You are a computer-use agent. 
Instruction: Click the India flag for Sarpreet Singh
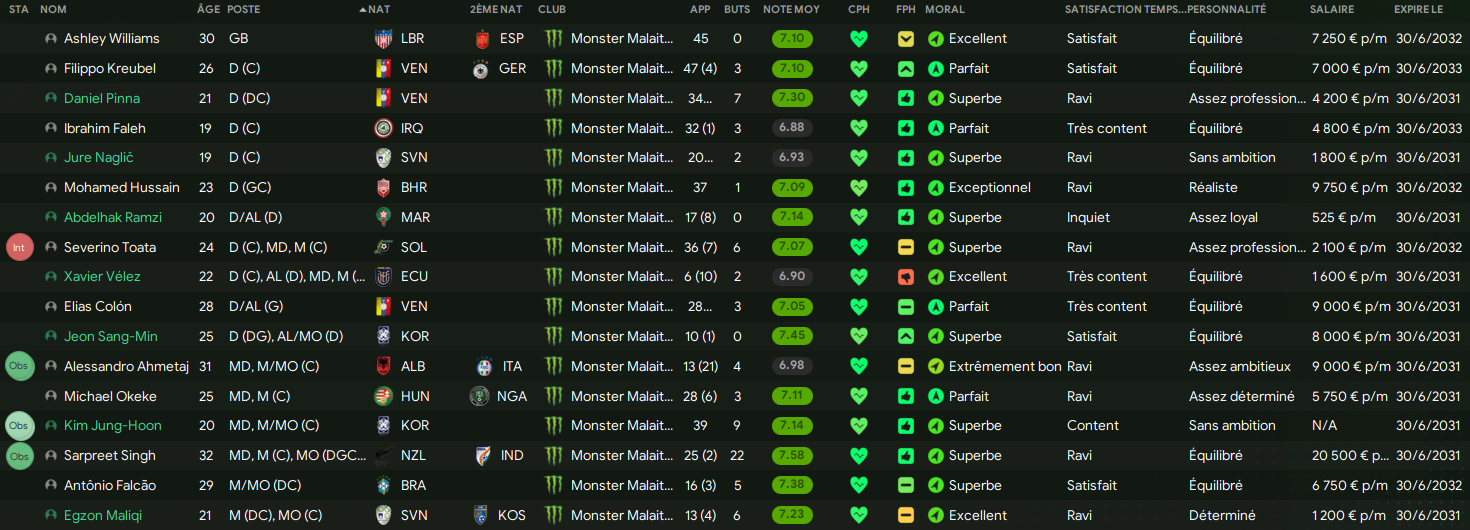point(482,455)
